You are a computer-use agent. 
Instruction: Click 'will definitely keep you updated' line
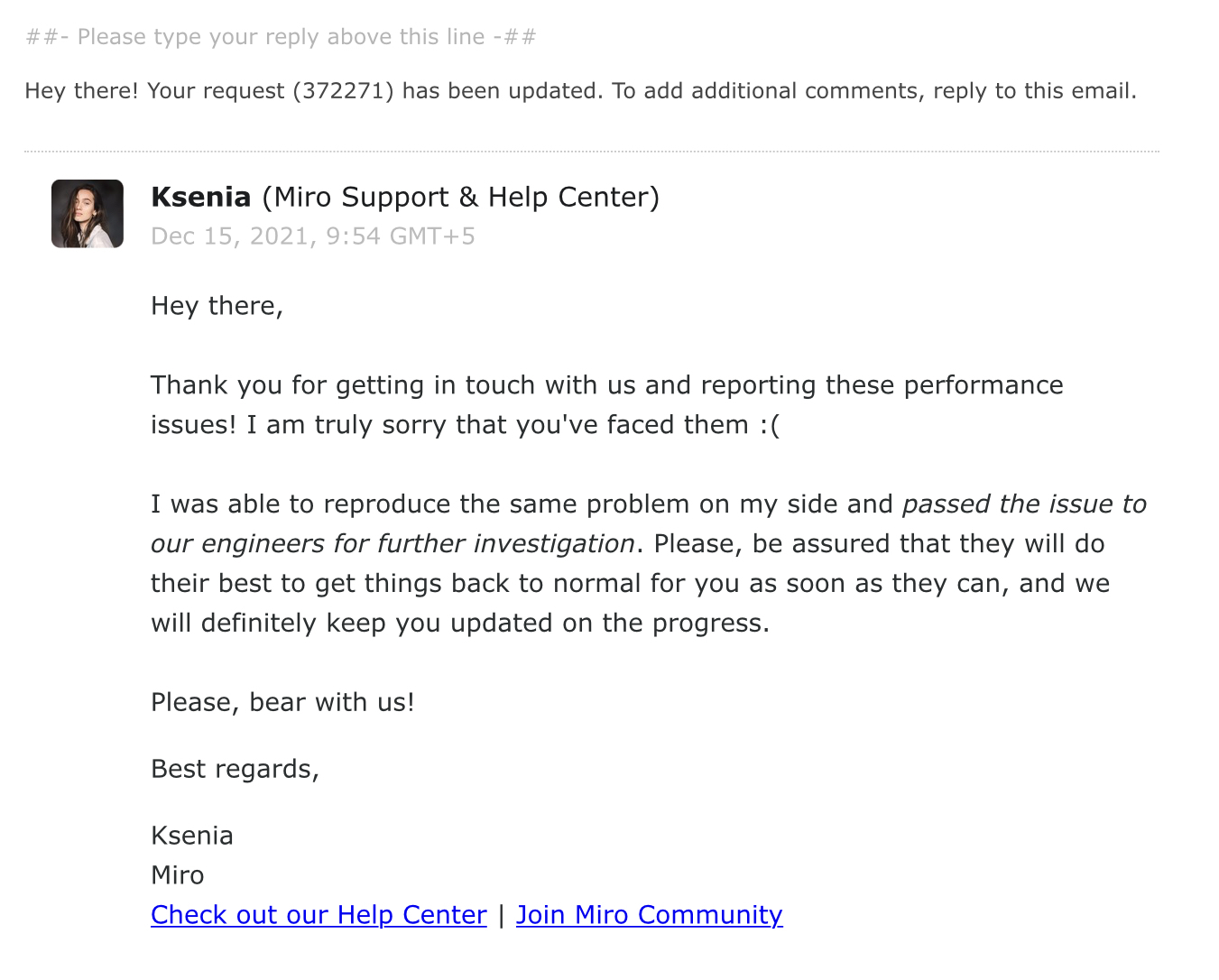[460, 623]
